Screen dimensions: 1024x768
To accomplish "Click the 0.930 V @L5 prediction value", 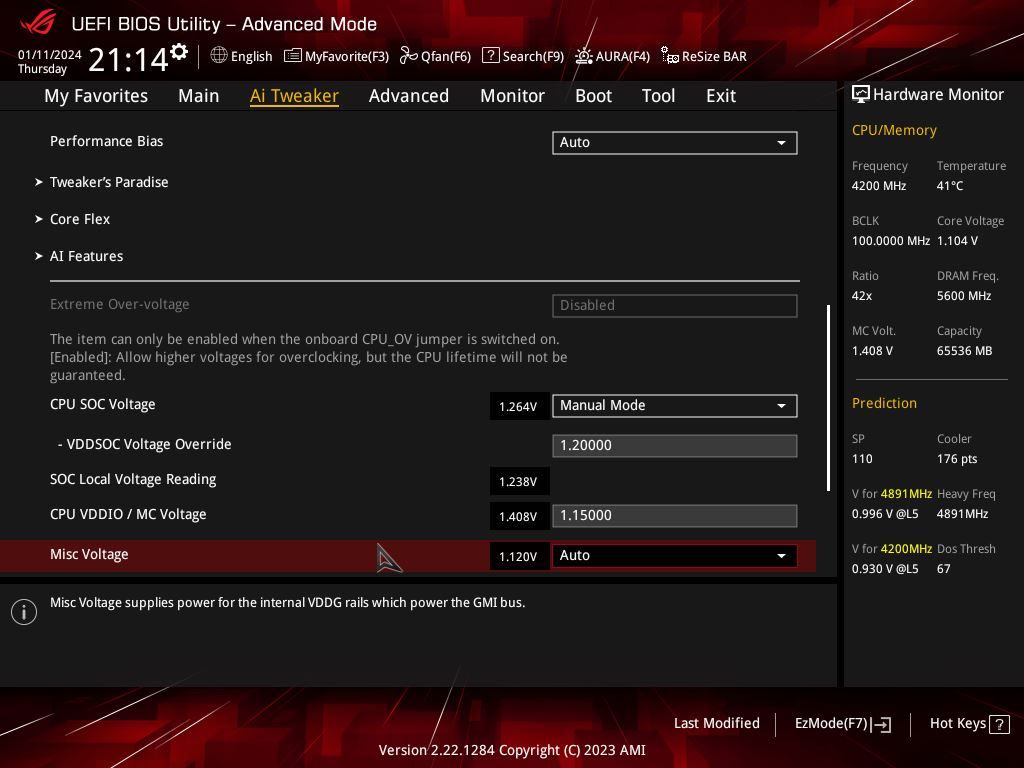I will pyautogui.click(x=885, y=569).
